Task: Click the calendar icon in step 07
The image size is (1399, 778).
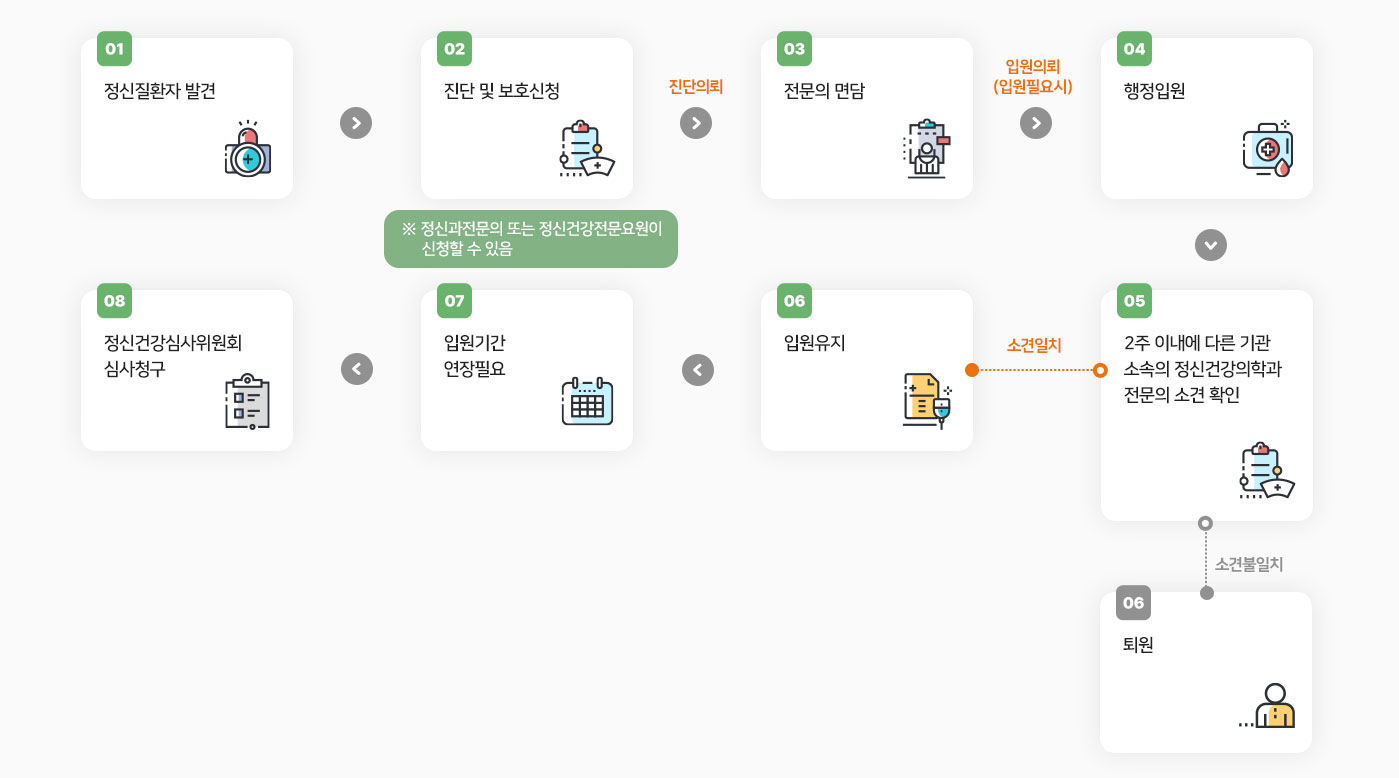Action: tap(587, 402)
